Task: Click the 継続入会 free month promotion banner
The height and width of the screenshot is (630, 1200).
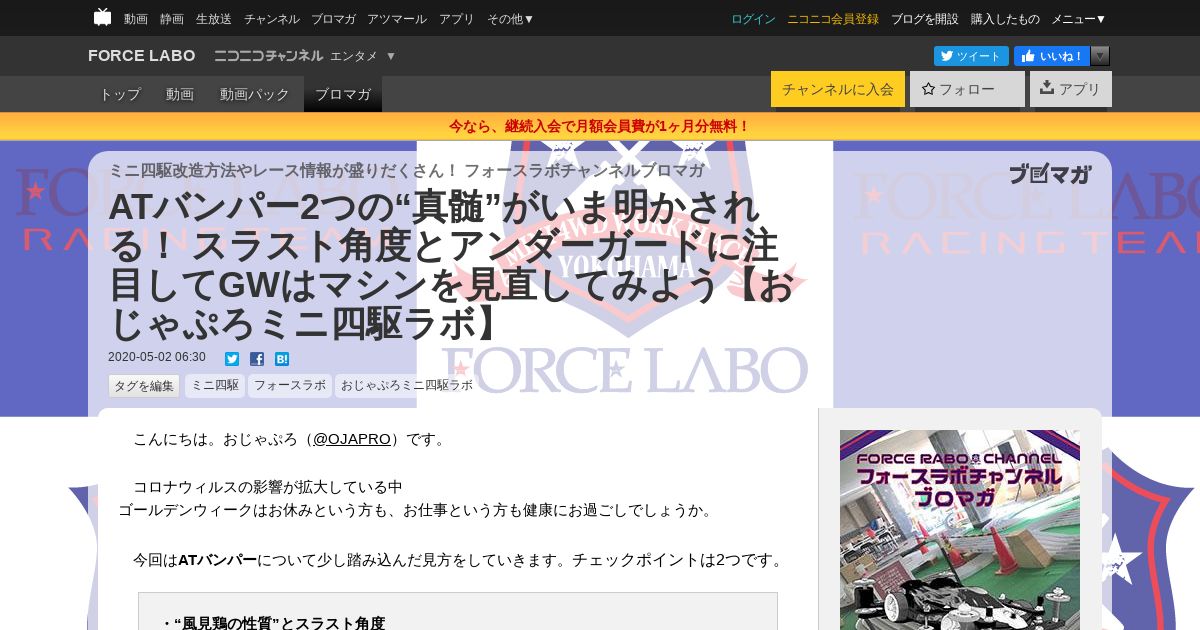Action: pos(600,126)
